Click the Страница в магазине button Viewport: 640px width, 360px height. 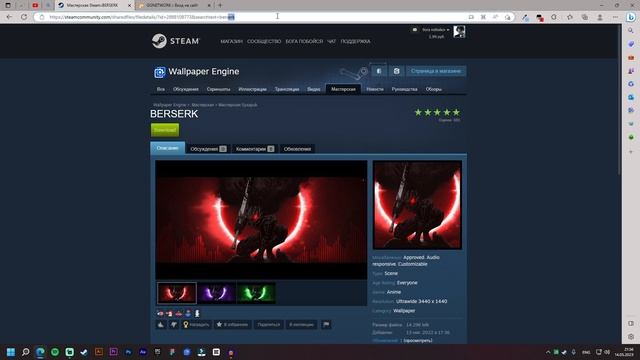[436, 71]
